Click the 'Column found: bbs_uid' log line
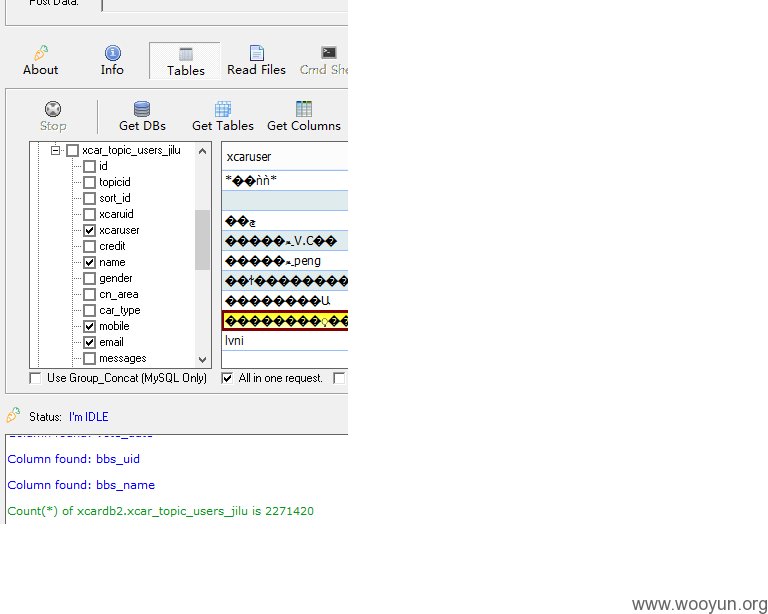The width and height of the screenshot is (768, 614). click(73, 459)
